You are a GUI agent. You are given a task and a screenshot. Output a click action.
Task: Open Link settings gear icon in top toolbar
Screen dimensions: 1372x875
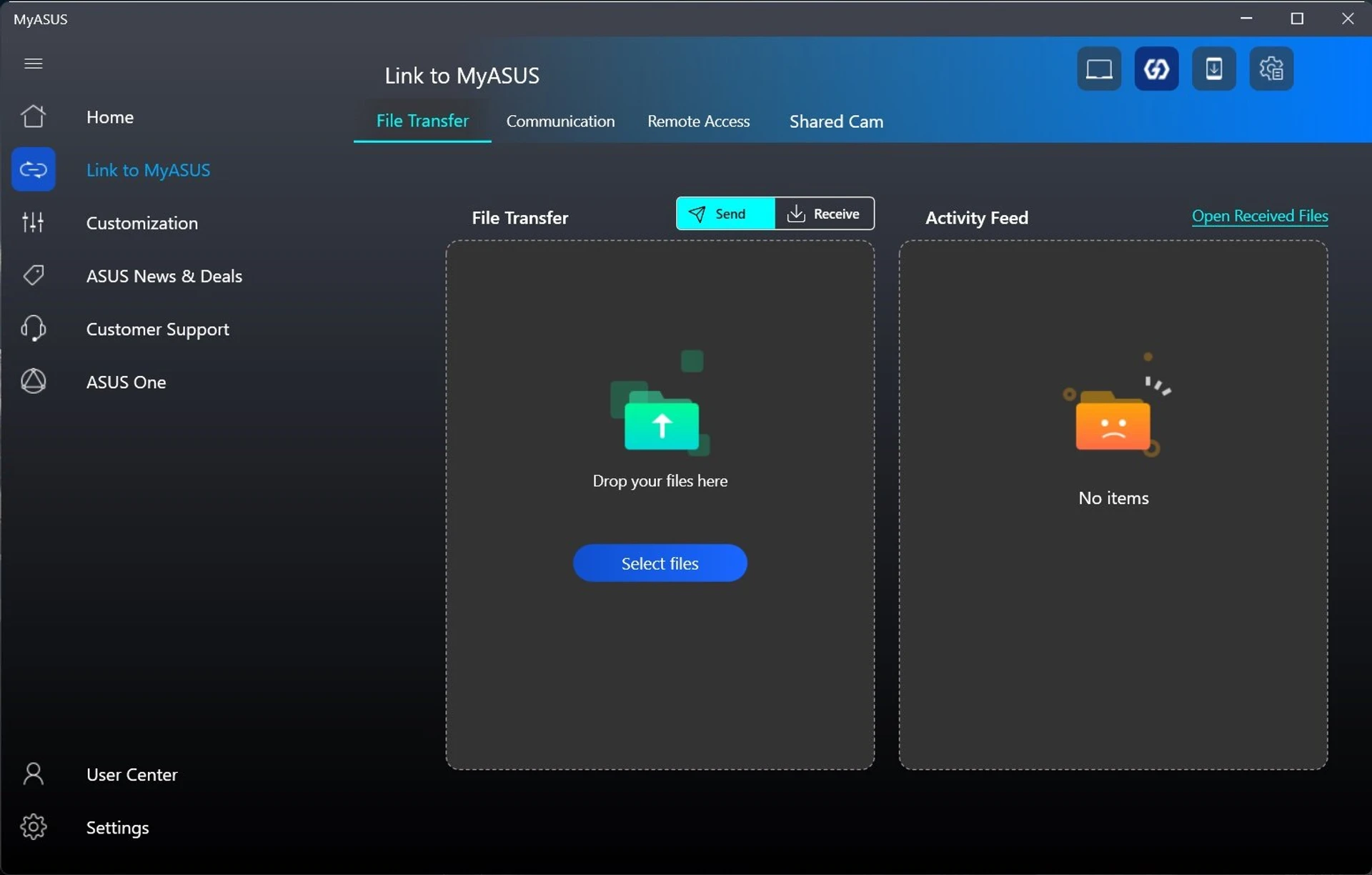coord(1271,69)
